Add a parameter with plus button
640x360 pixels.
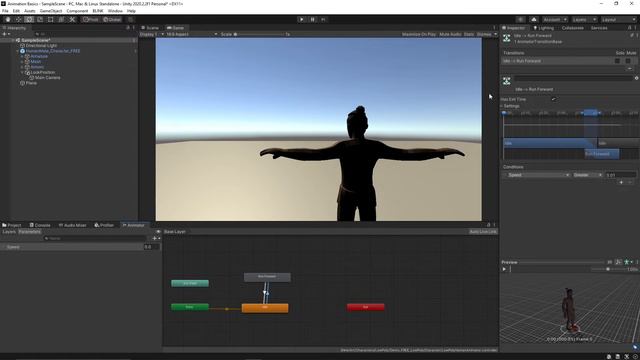click(x=155, y=238)
